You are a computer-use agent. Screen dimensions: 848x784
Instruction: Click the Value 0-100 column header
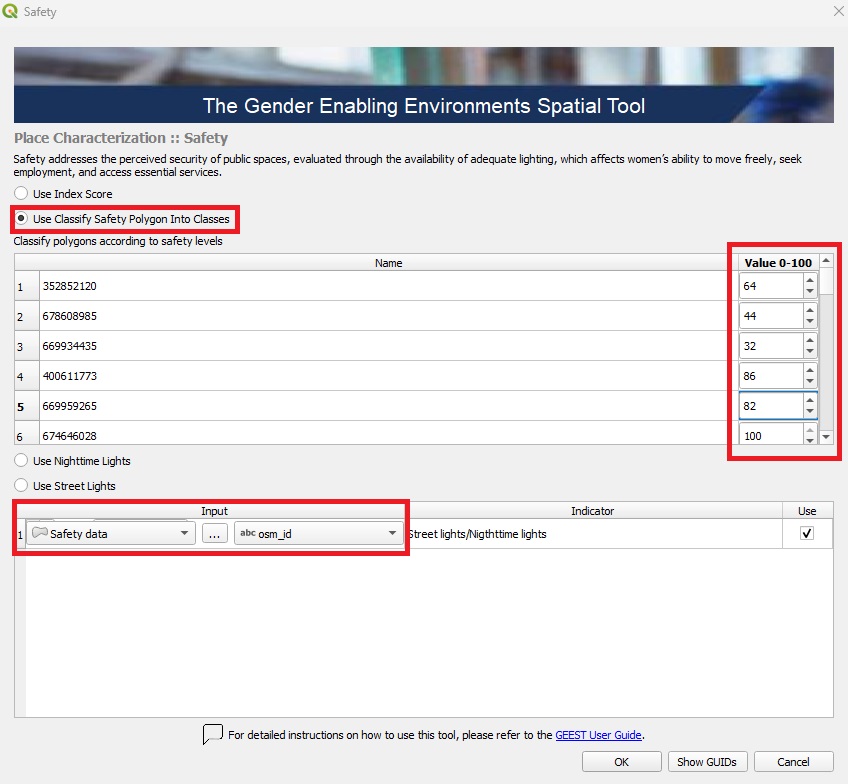778,263
